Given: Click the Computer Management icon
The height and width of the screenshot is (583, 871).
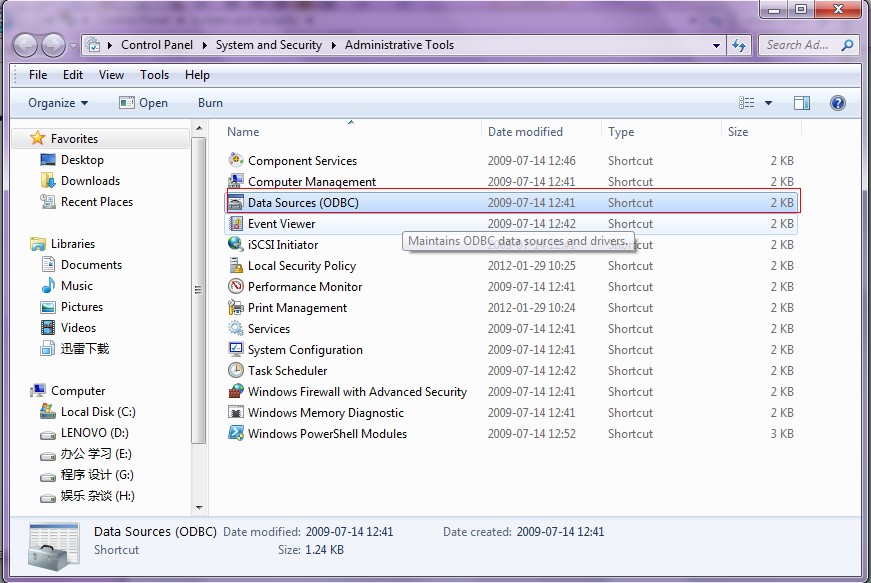Looking at the screenshot, I should click(x=236, y=181).
